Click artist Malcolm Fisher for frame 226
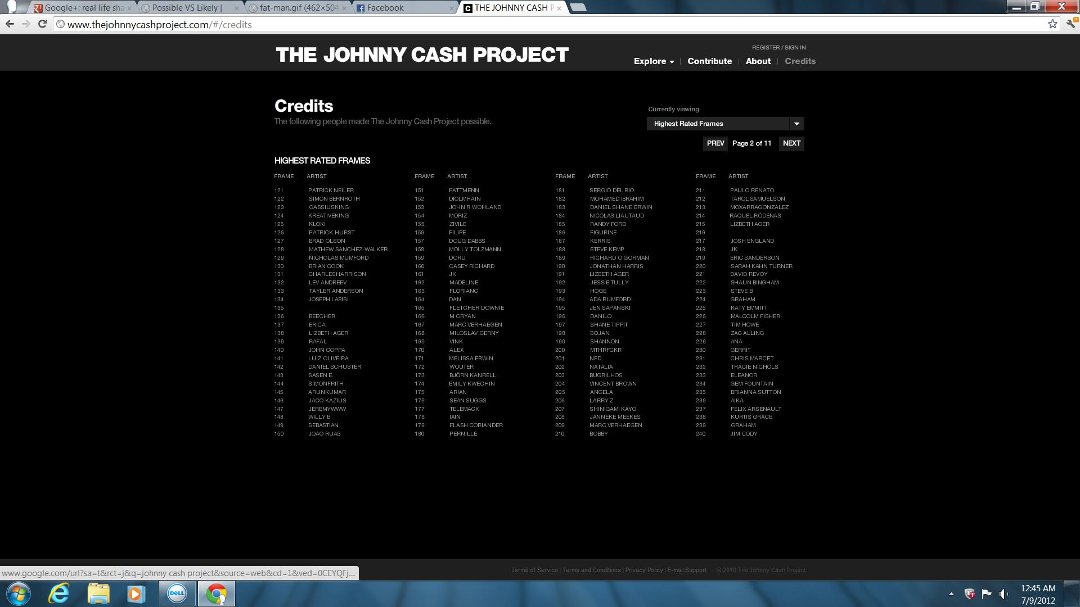 [x=755, y=316]
